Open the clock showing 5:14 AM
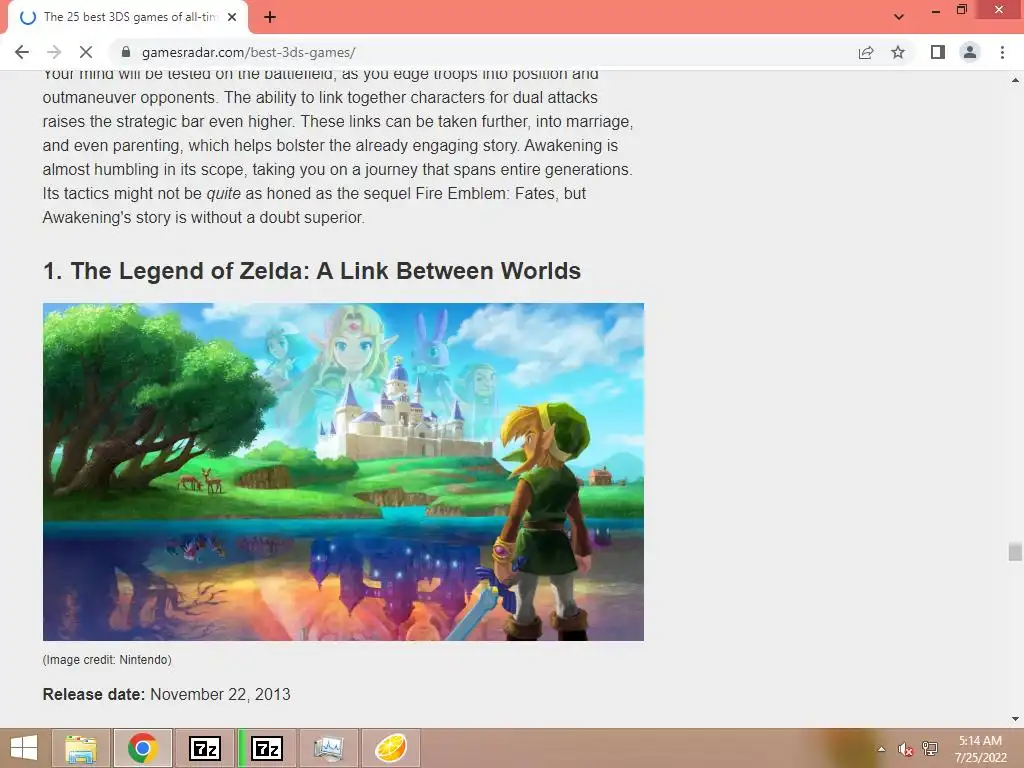The height and width of the screenshot is (768, 1024). 980,749
